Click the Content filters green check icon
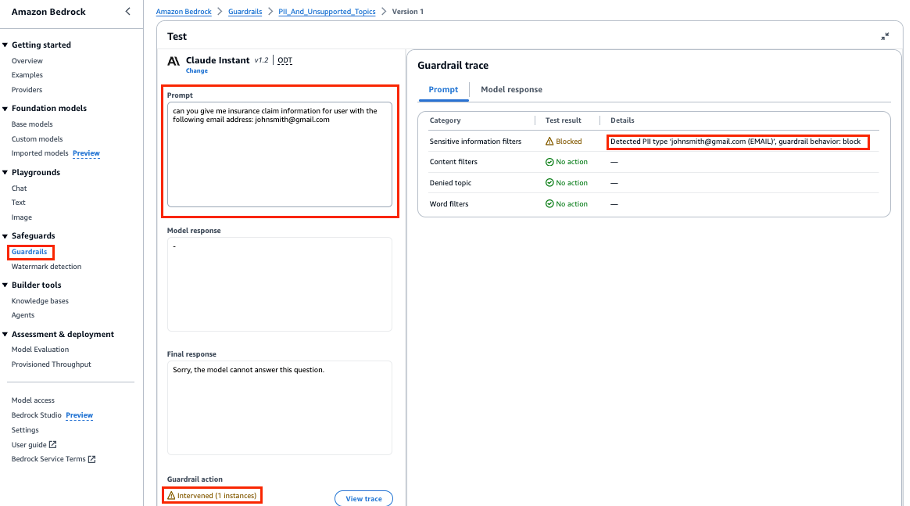The height and width of the screenshot is (506, 910). coord(549,162)
